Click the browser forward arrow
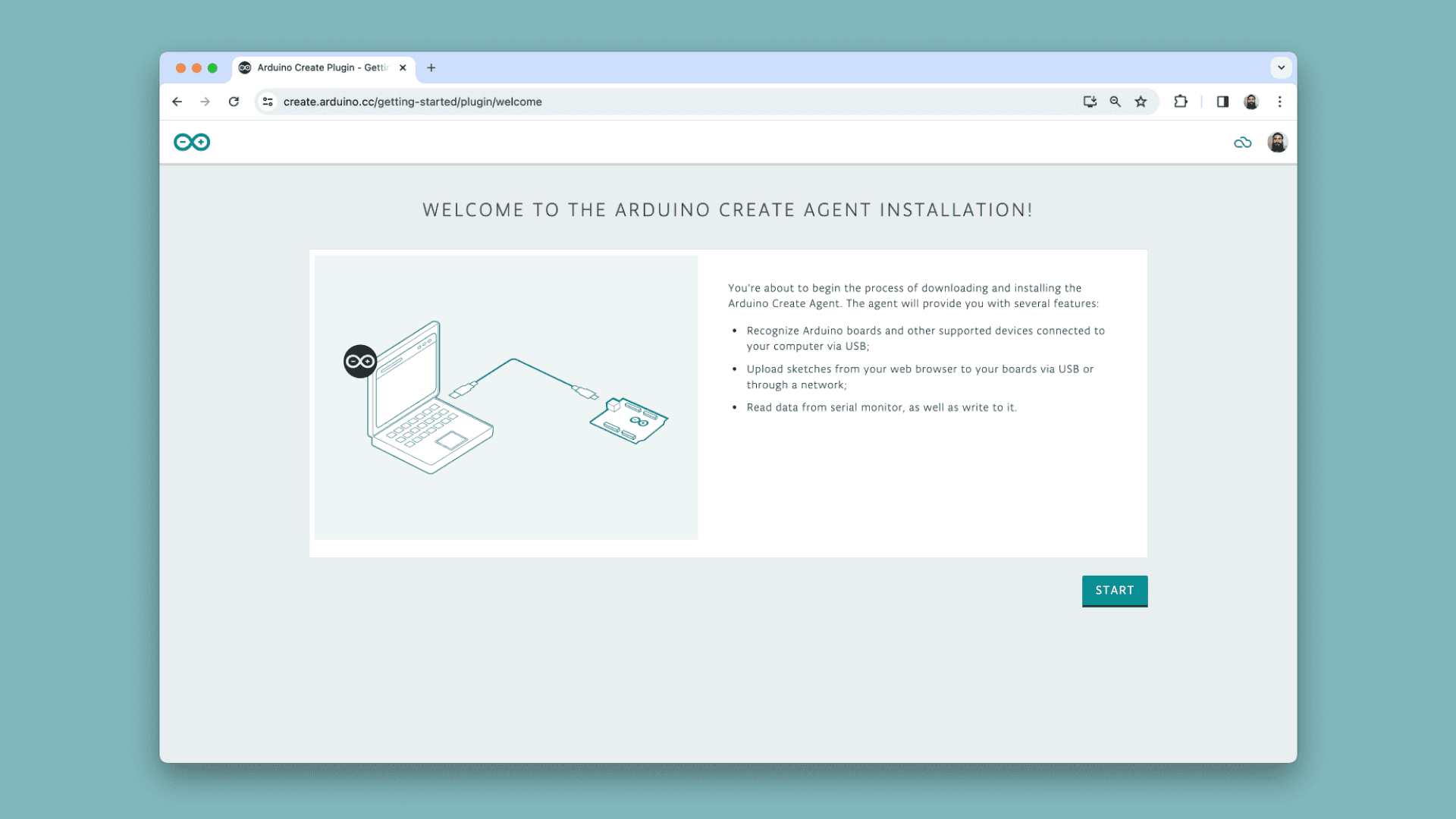This screenshot has height=819, width=1456. click(x=205, y=102)
